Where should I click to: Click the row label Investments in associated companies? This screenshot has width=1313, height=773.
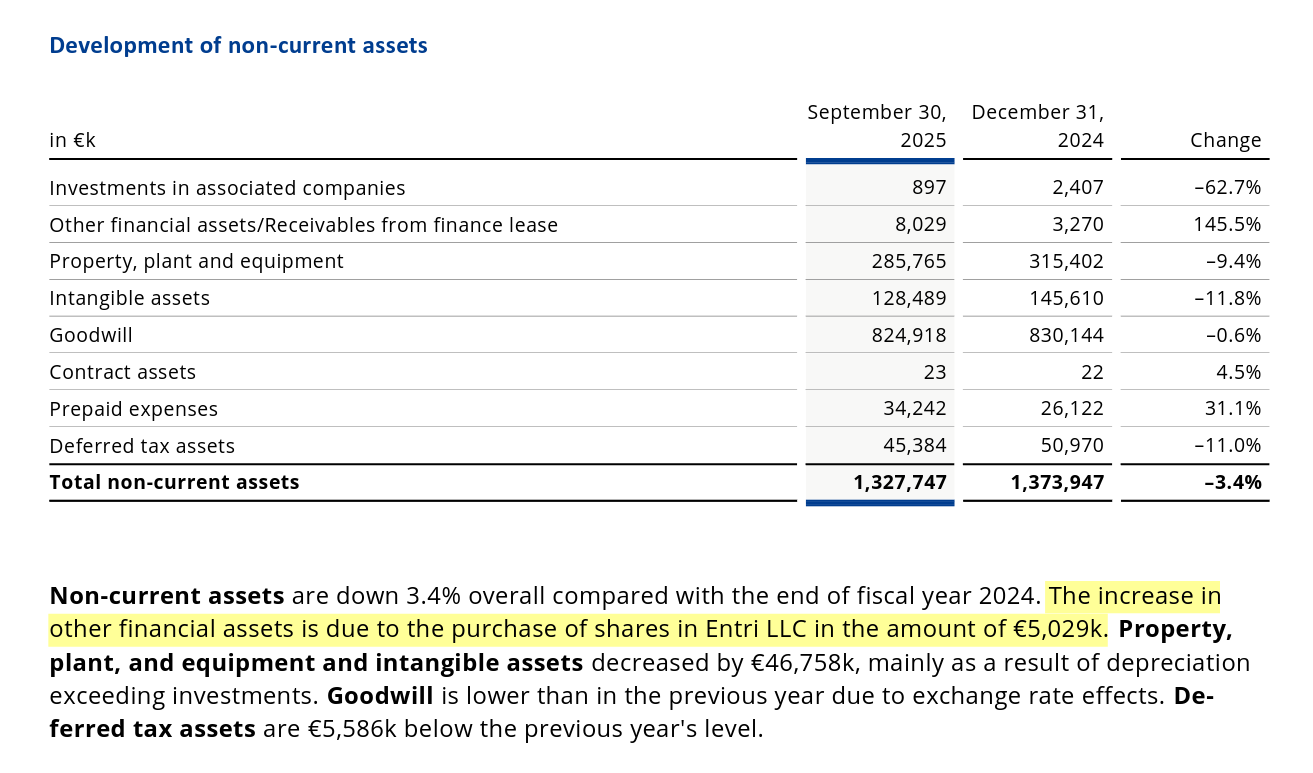pos(227,188)
